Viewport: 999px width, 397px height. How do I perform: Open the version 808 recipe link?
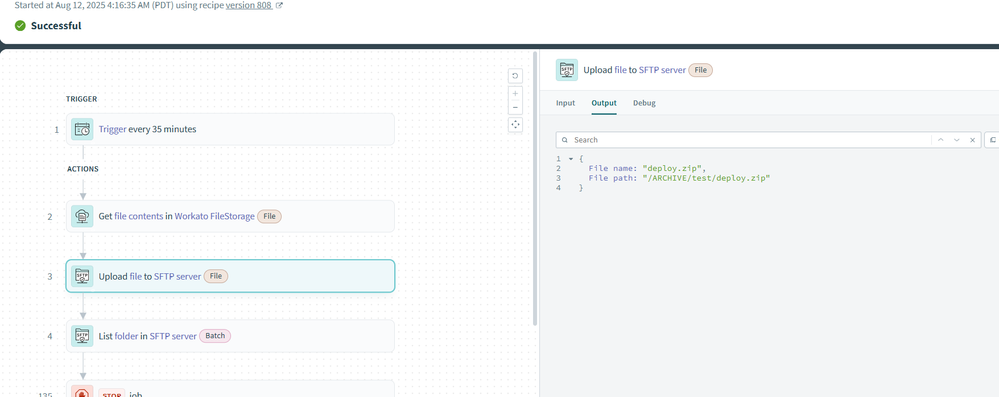249,5
